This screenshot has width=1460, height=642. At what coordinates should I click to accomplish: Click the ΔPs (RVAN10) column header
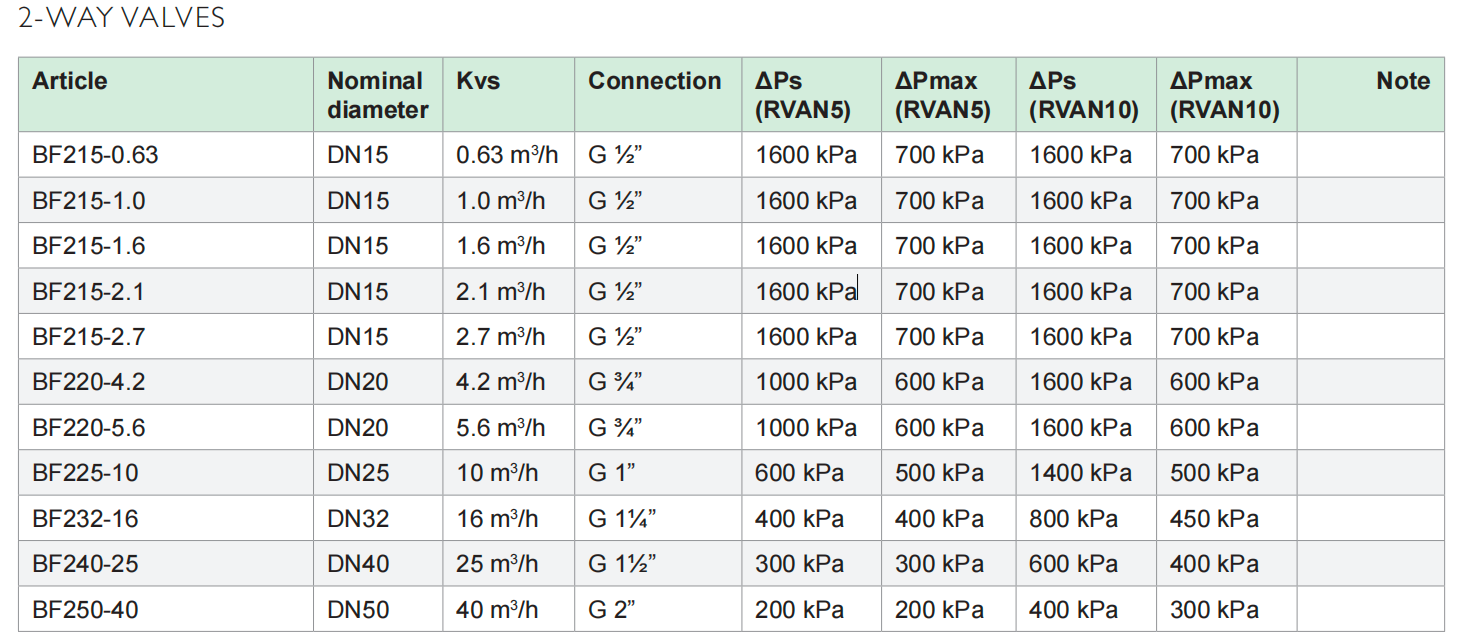(1084, 95)
